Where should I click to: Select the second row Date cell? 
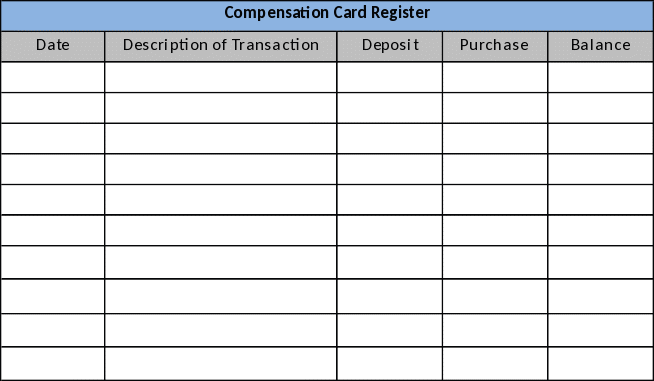point(53,108)
